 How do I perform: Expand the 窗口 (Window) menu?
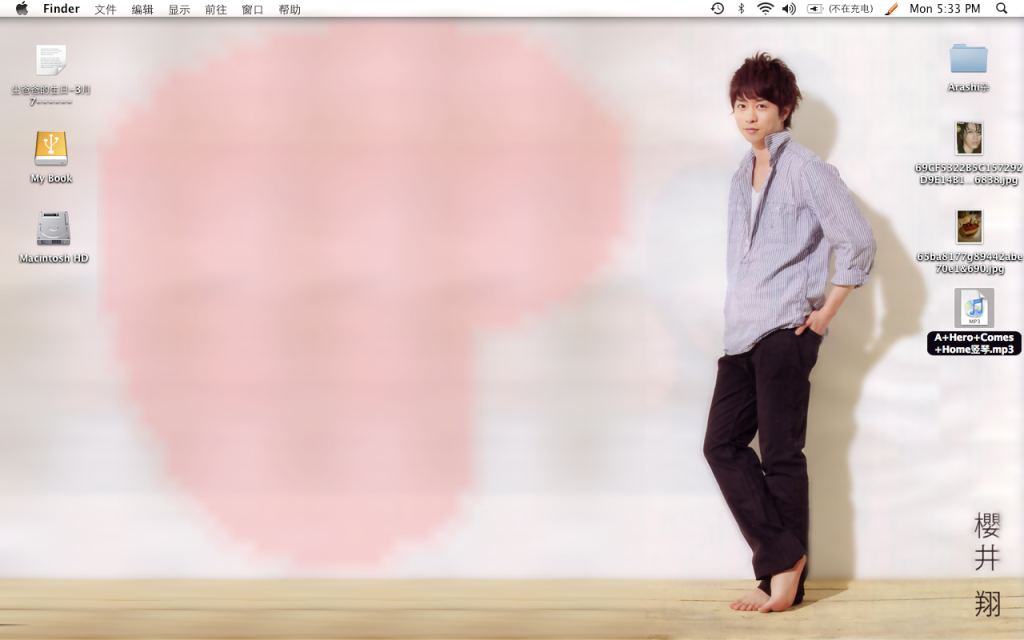pyautogui.click(x=252, y=9)
